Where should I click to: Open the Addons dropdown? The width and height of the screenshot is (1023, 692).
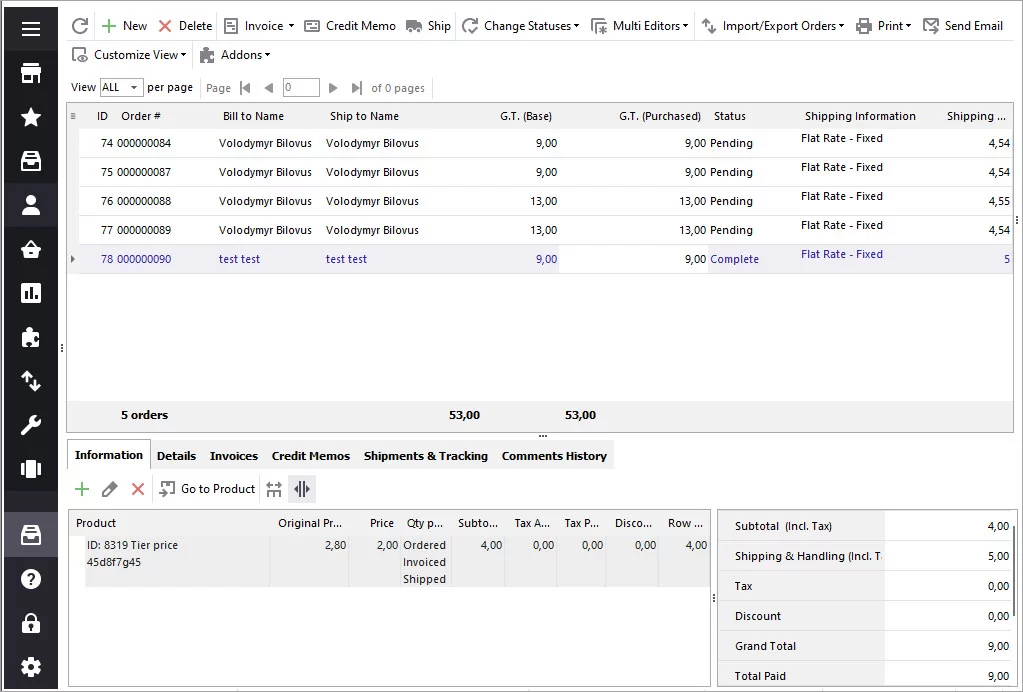235,55
